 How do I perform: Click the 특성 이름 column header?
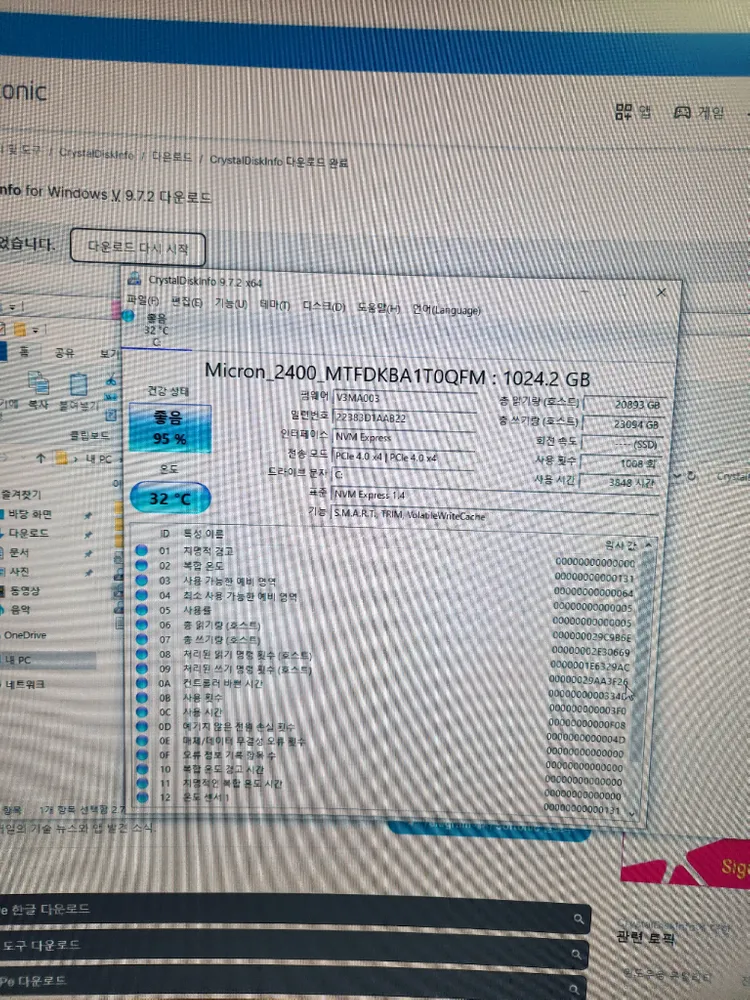203,534
